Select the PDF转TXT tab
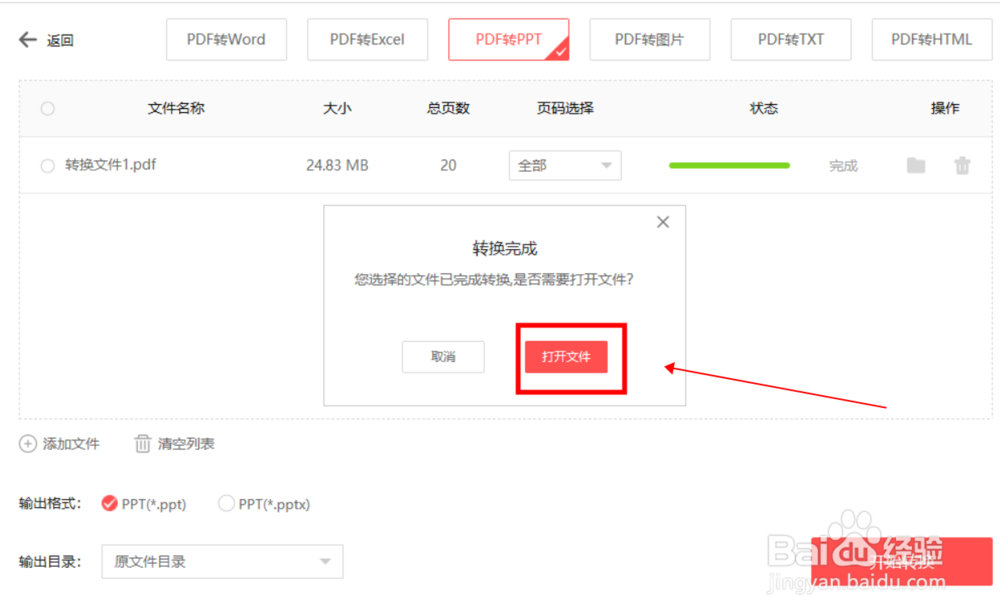 tap(791, 40)
